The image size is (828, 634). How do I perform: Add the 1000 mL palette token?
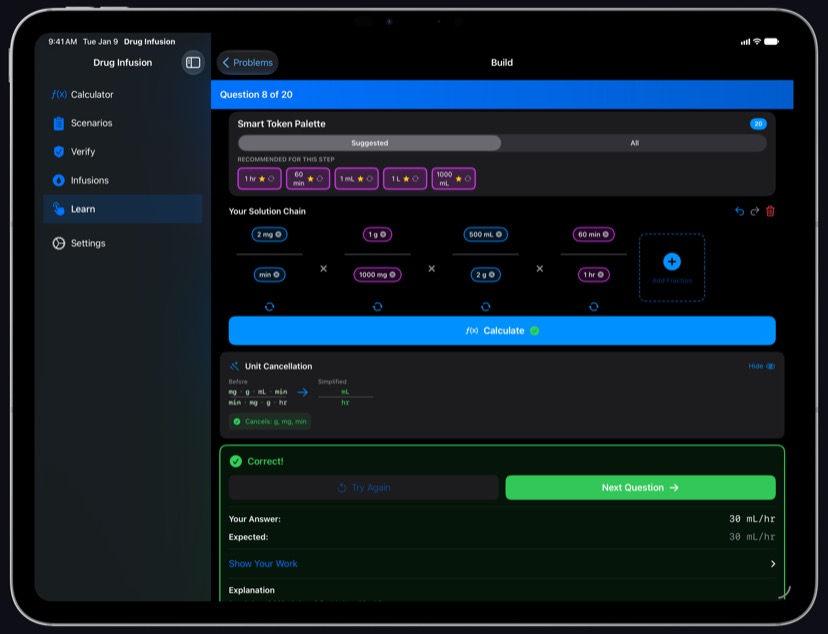[454, 178]
